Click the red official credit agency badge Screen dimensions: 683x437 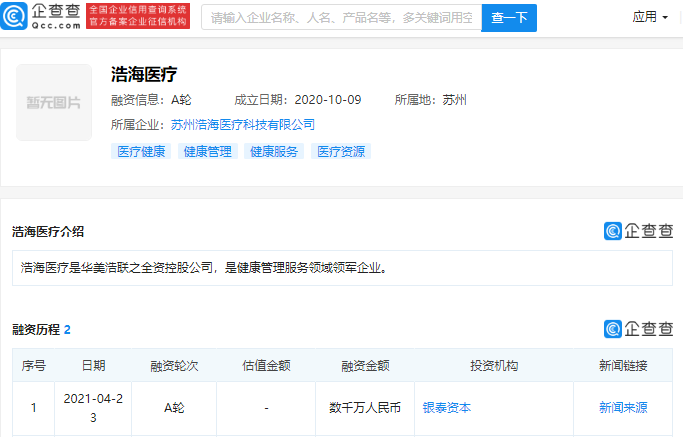click(x=138, y=16)
